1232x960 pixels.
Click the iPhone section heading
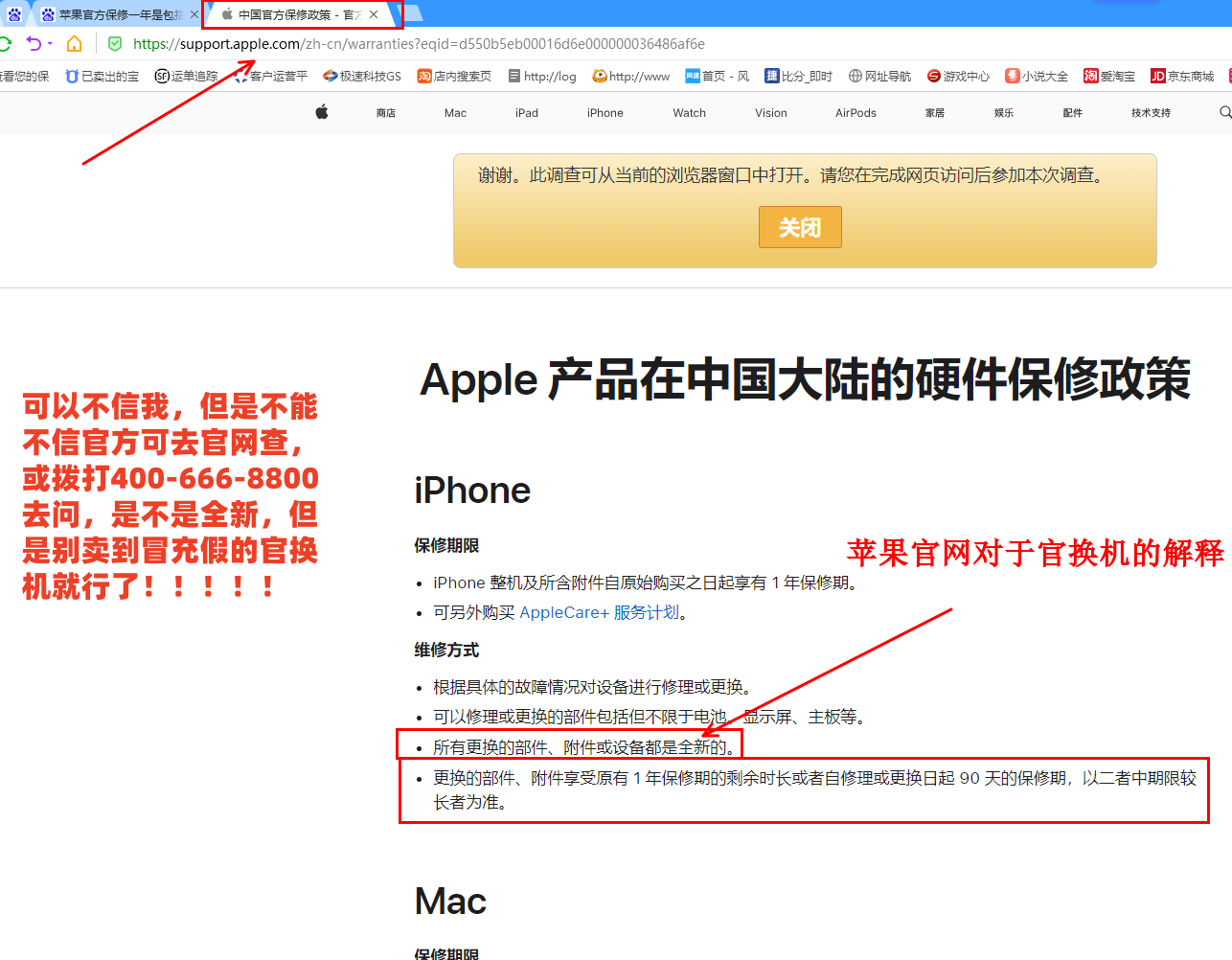[x=472, y=491]
